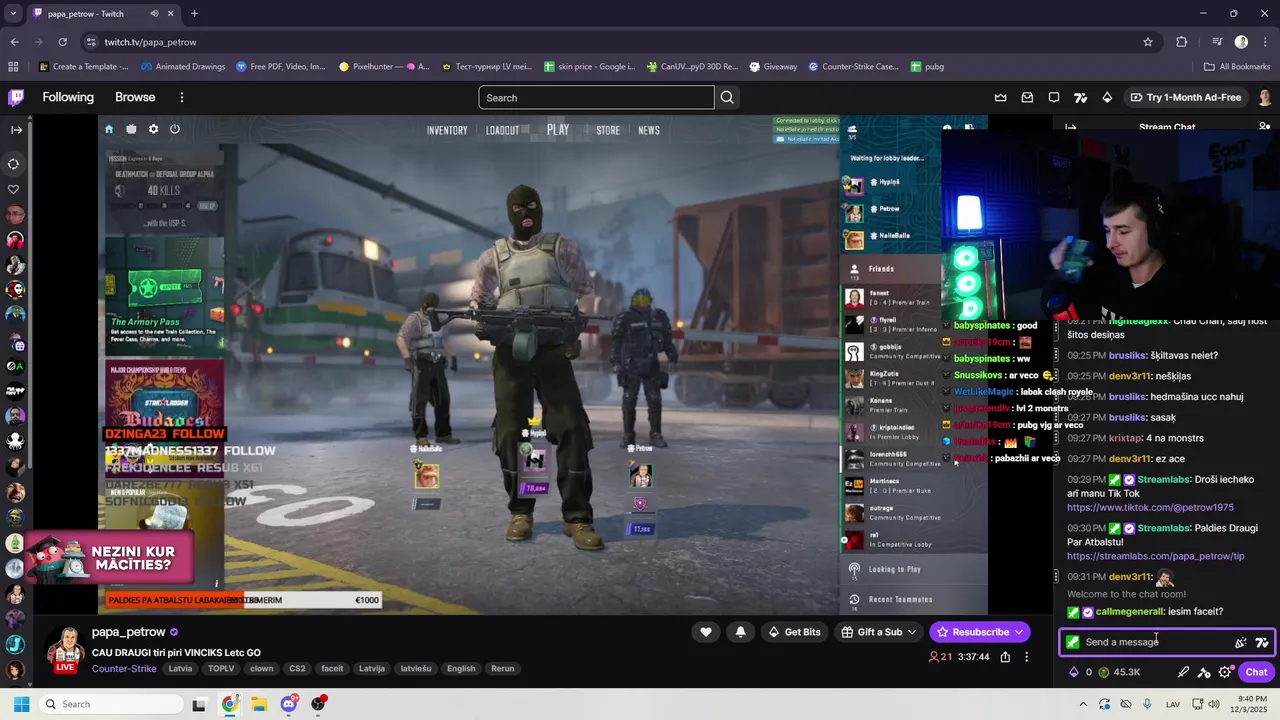Open the chat settings gear
Image resolution: width=1280 pixels, height=720 pixels.
tap(1225, 672)
